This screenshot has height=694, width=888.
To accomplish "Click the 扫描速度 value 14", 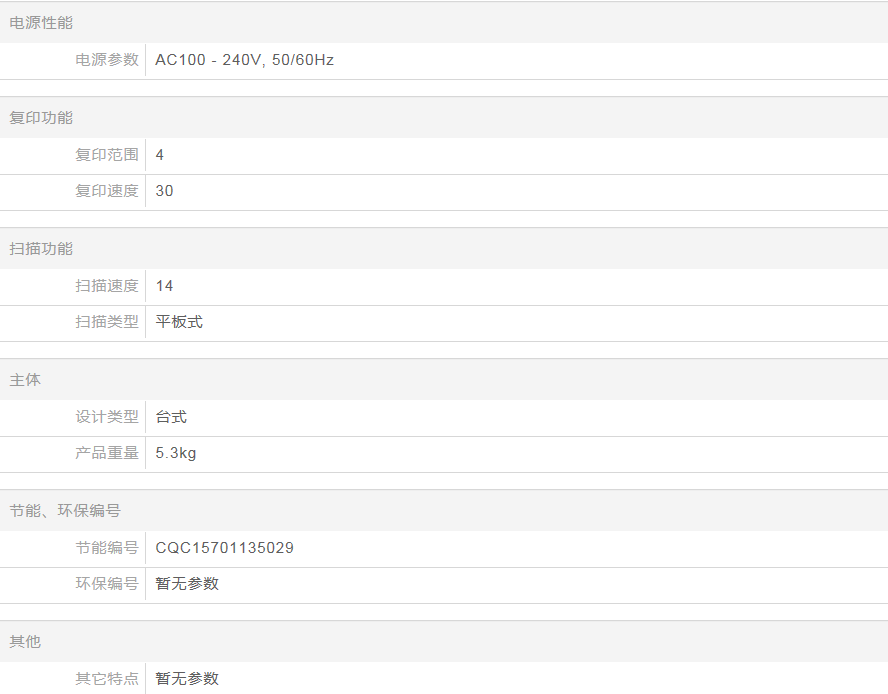I will click(x=164, y=286).
